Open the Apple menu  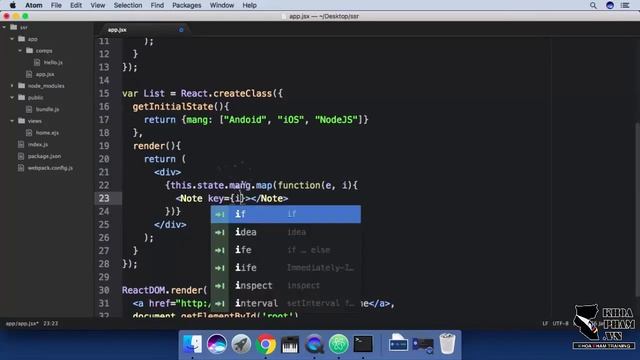click(x=13, y=5)
